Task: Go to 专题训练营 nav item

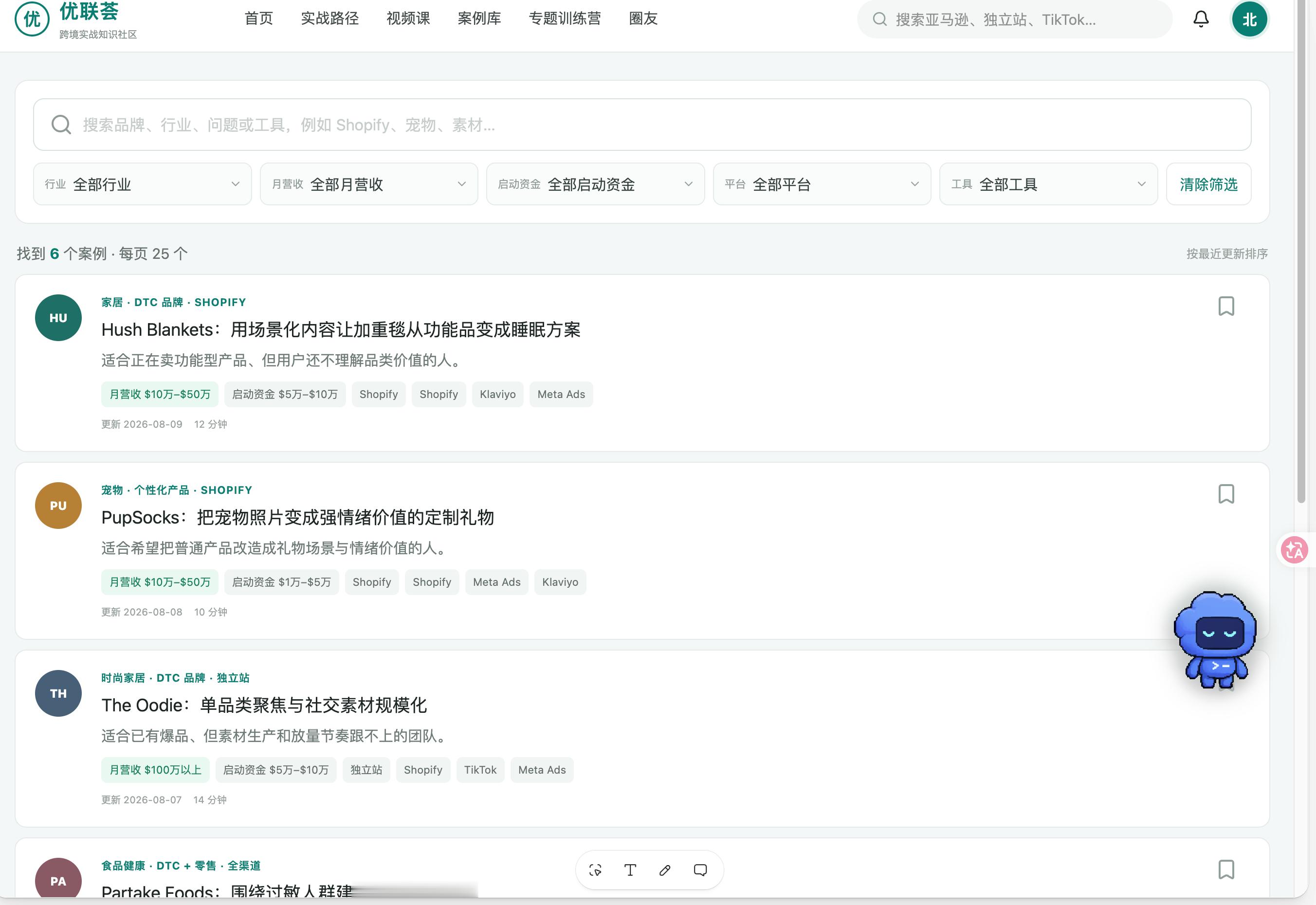Action: click(565, 18)
